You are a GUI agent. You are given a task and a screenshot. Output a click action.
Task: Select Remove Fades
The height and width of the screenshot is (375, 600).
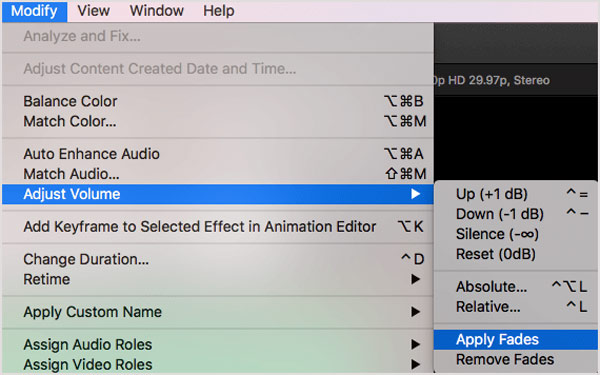[515, 359]
